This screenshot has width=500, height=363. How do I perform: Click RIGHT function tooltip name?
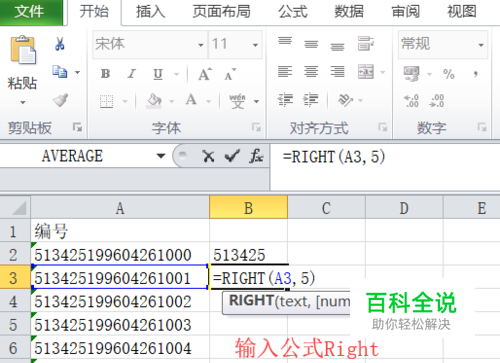[x=251, y=301]
